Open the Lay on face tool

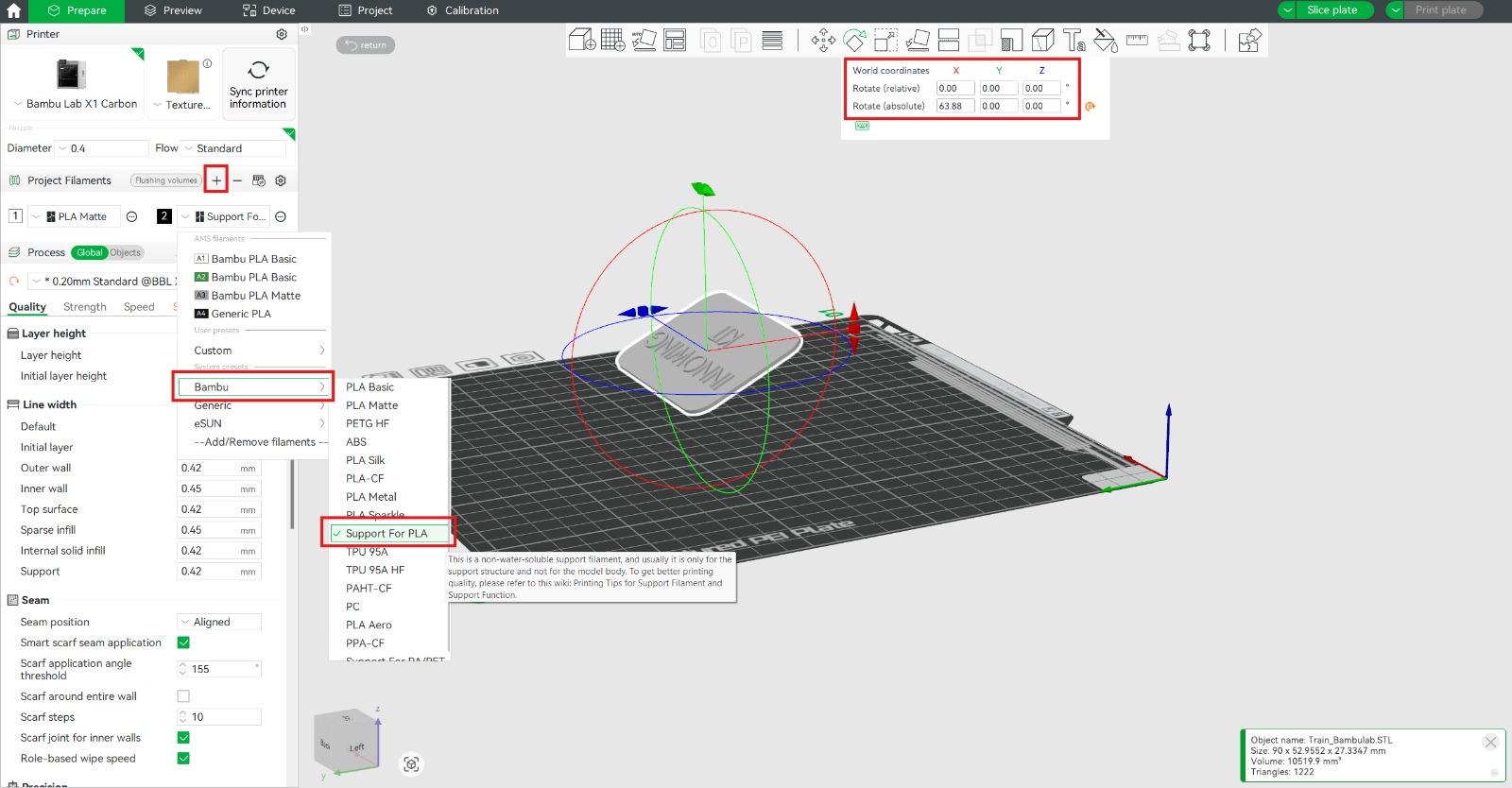(917, 40)
